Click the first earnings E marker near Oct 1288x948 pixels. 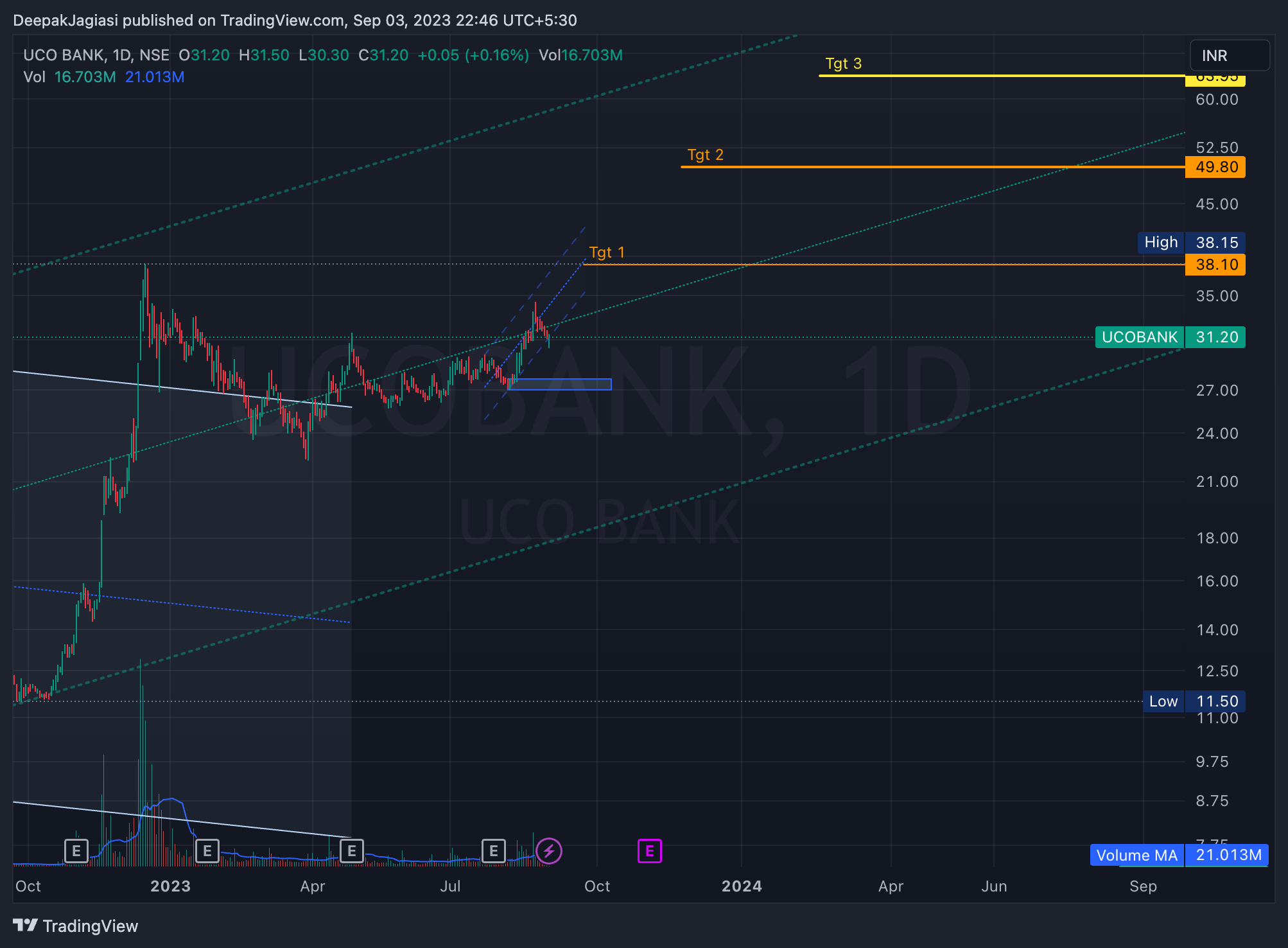76,852
